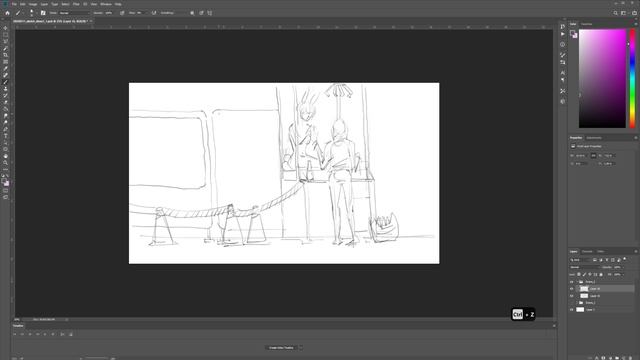The width and height of the screenshot is (640, 360).
Task: Toggle visibility of the selected layer
Action: 572,289
